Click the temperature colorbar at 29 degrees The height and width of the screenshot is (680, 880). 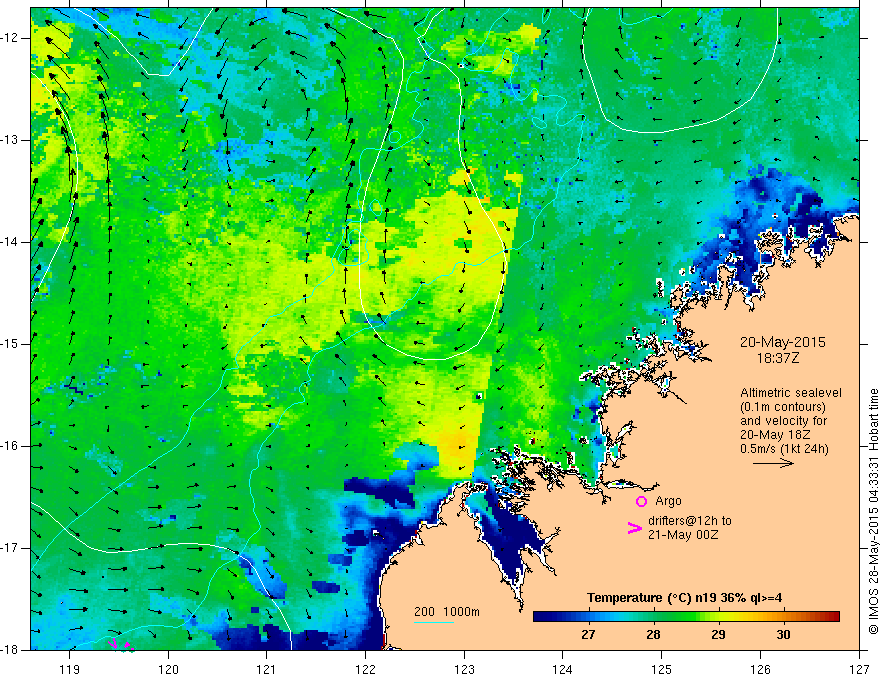[718, 617]
